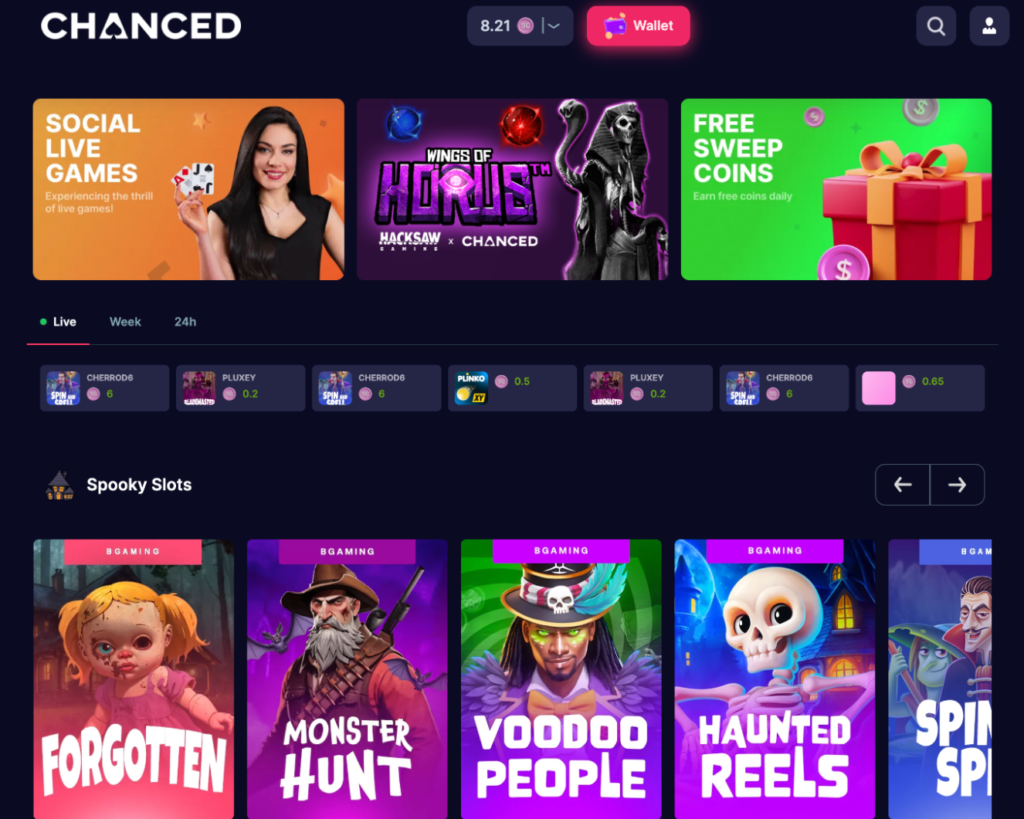The height and width of the screenshot is (819, 1024).
Task: Click the Plinko XY game icon
Action: tap(472, 388)
